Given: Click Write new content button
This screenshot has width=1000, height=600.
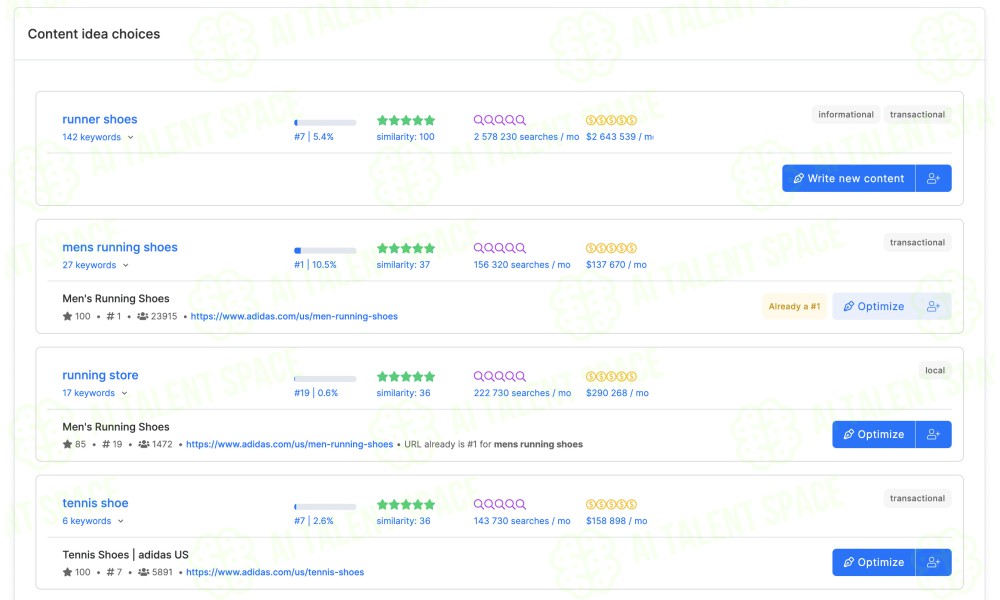Looking at the screenshot, I should point(849,179).
